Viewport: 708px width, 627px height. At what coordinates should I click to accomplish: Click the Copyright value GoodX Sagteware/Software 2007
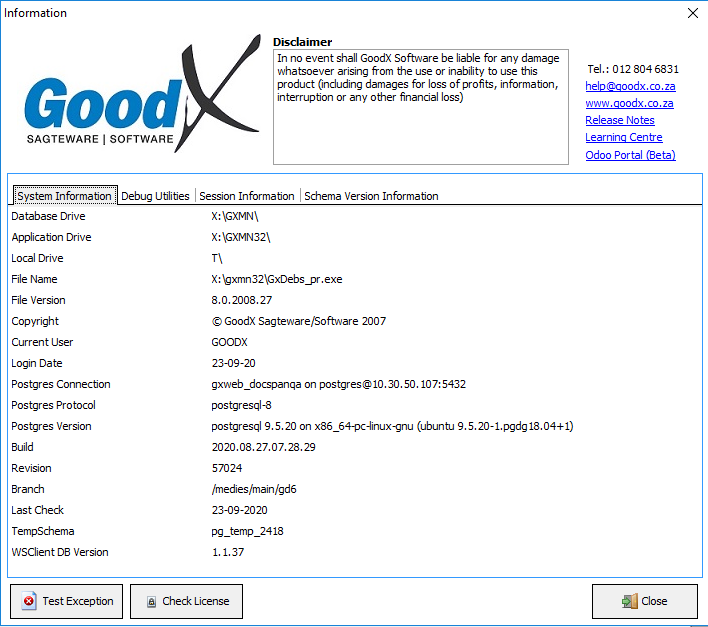point(298,321)
